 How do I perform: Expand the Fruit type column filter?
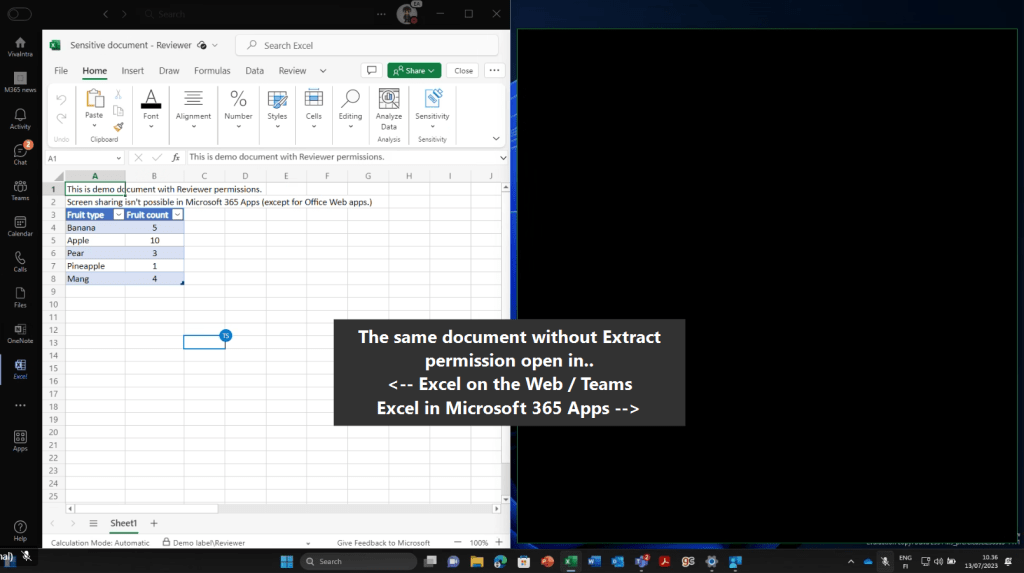click(119, 215)
